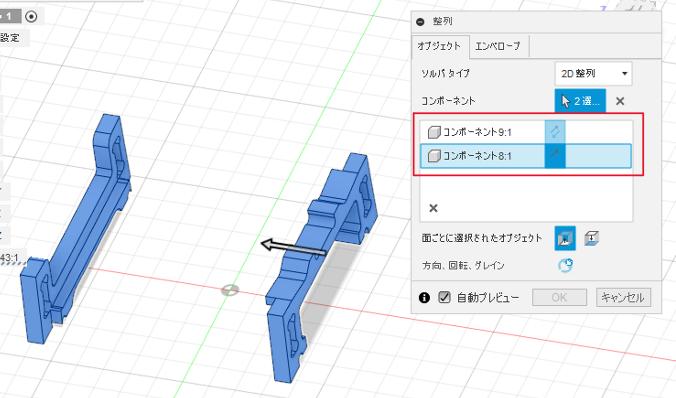Switch to the エンベロープ tab
Viewport: 676px width, 398px height.
click(x=498, y=46)
